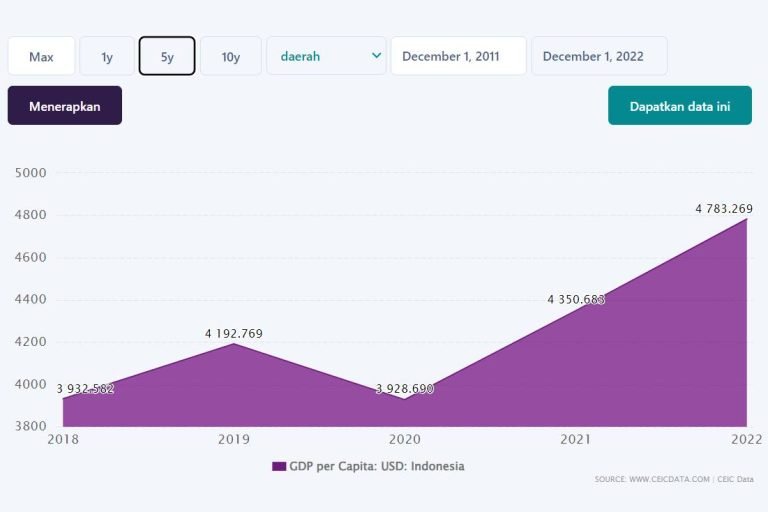Screen dimensions: 768x512
Task: Select the 10y time range button
Action: pyautogui.click(x=231, y=56)
